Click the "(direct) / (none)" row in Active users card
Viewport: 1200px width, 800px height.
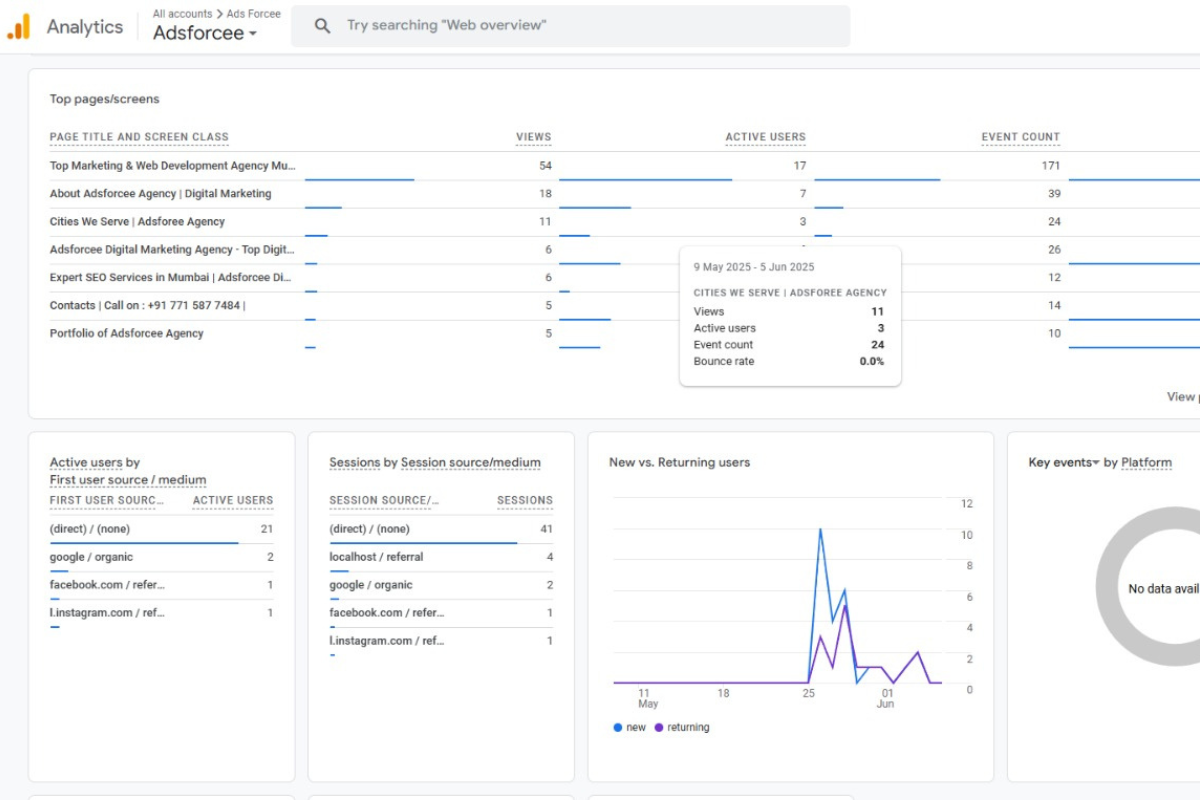pyautogui.click(x=161, y=529)
